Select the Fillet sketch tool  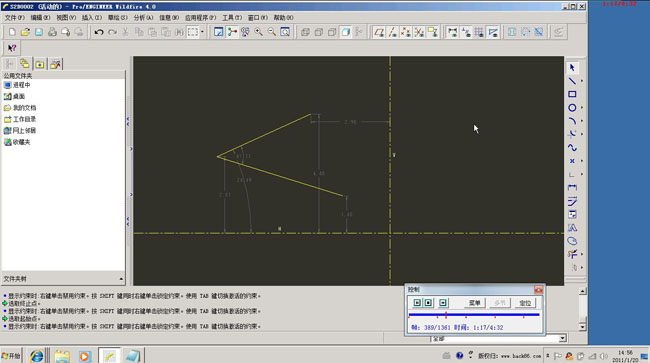(x=572, y=134)
